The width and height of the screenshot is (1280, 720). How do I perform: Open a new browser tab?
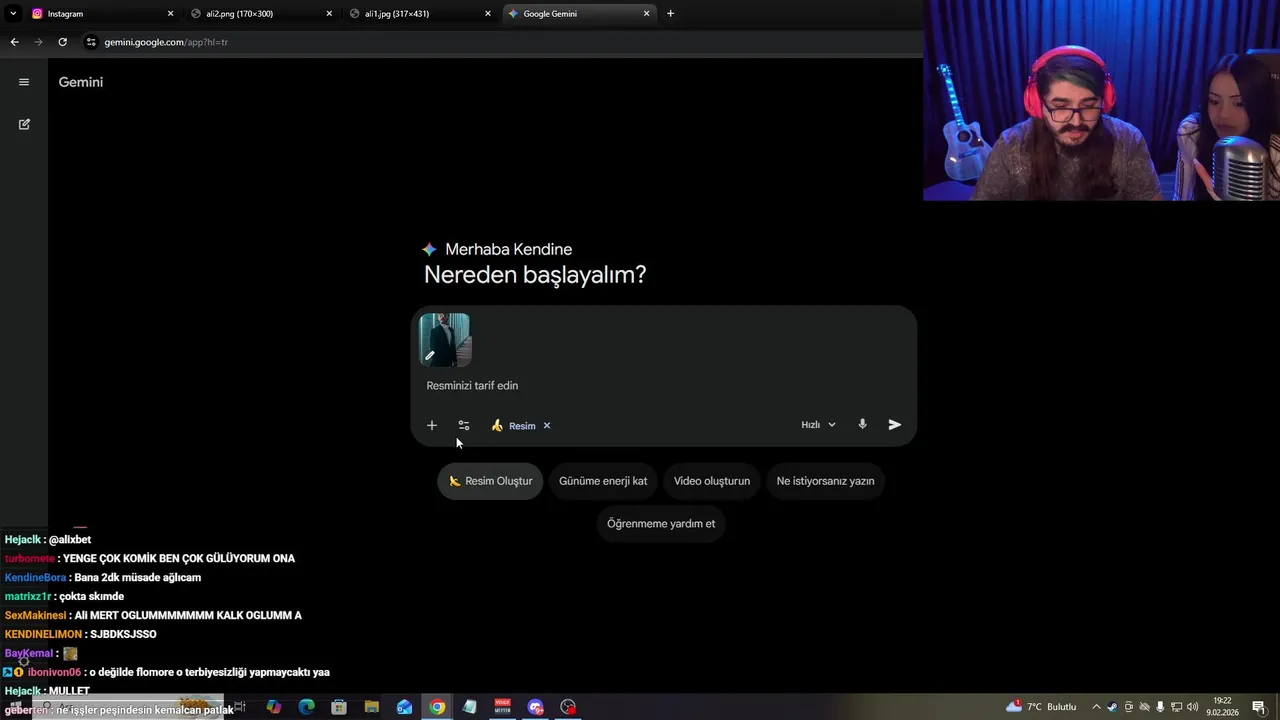670,14
